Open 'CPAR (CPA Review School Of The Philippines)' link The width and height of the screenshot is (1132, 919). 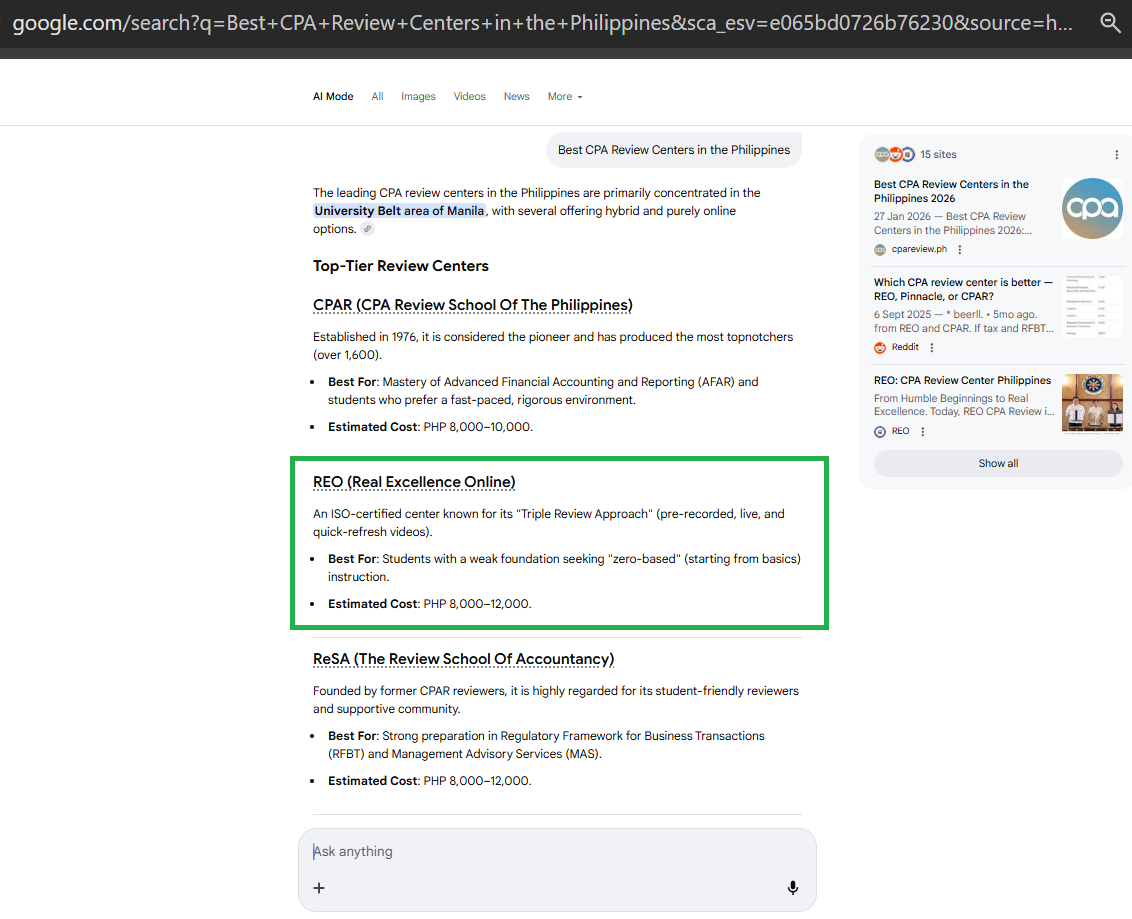tap(472, 305)
